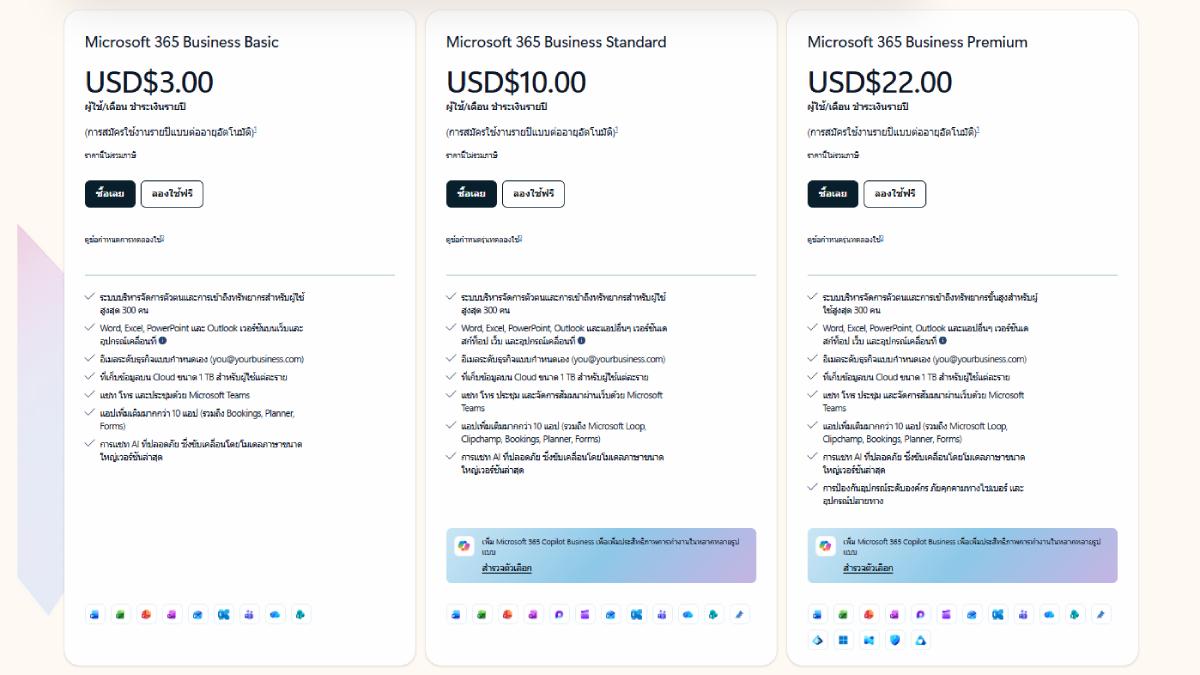Click the Purview triangle icon in Business Premium card

[920, 640]
